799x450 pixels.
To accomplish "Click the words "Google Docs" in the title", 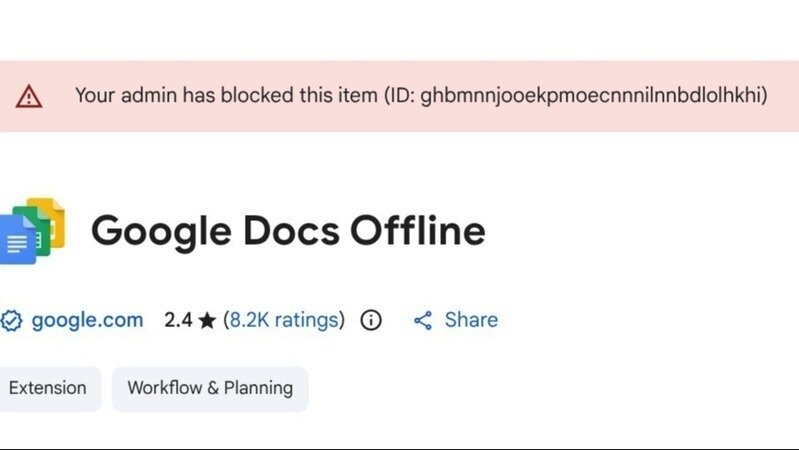I will tap(214, 232).
